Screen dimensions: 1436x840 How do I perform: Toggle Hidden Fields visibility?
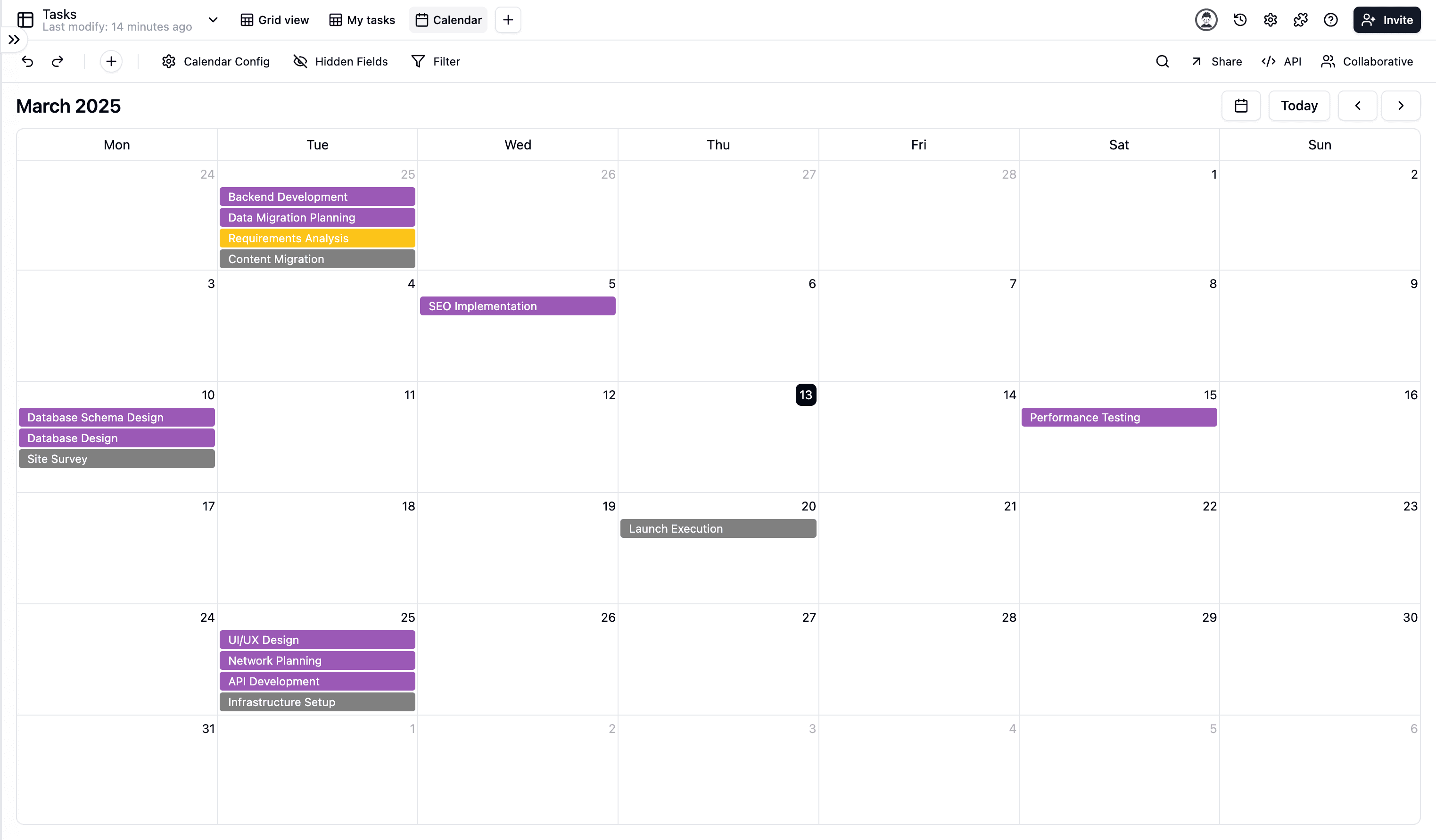tap(340, 61)
